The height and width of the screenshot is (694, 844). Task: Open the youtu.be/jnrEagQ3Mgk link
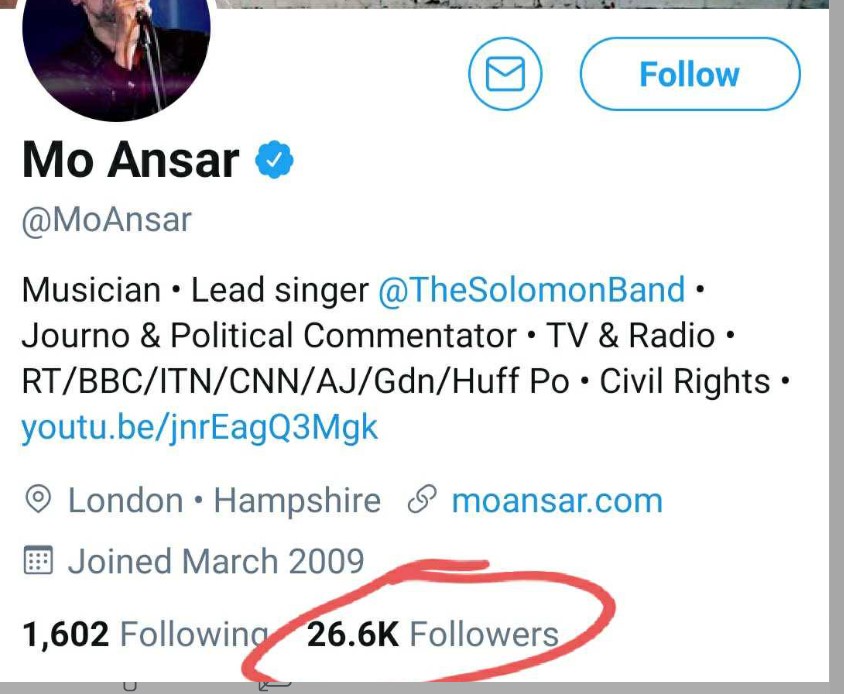coord(200,429)
